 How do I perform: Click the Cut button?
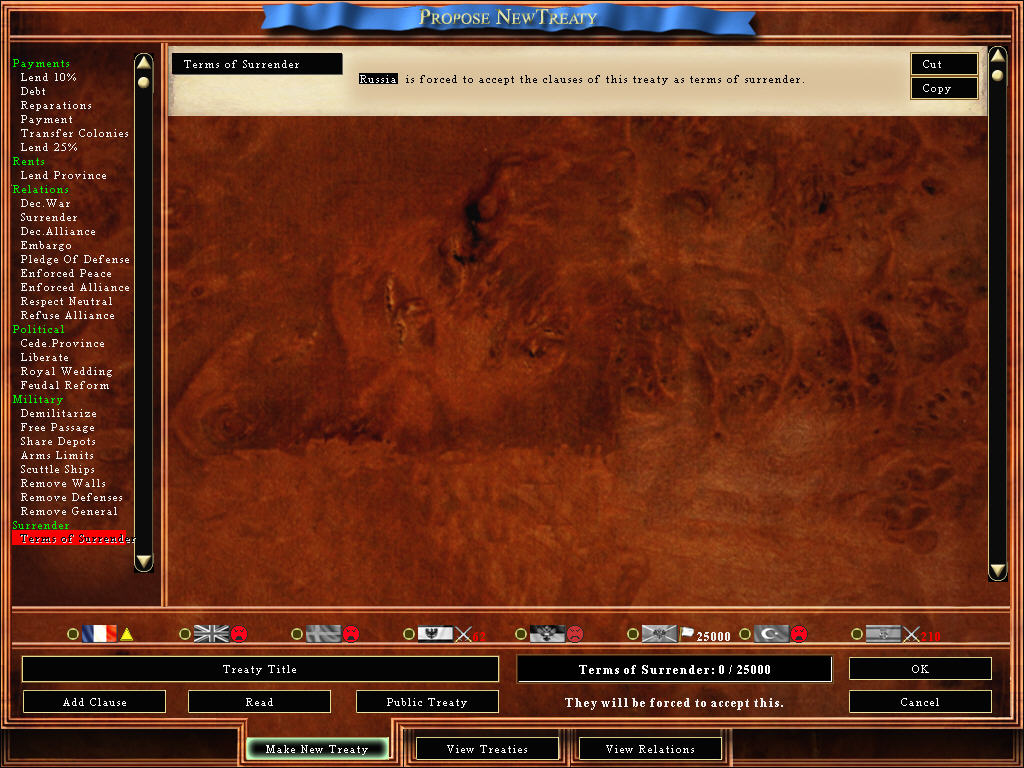coord(944,64)
